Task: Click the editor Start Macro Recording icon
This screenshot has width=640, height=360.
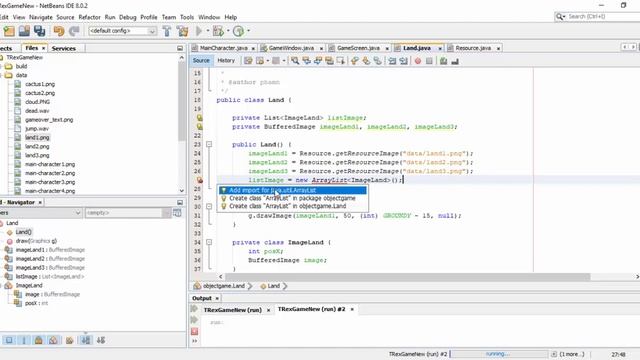Action: (418, 61)
